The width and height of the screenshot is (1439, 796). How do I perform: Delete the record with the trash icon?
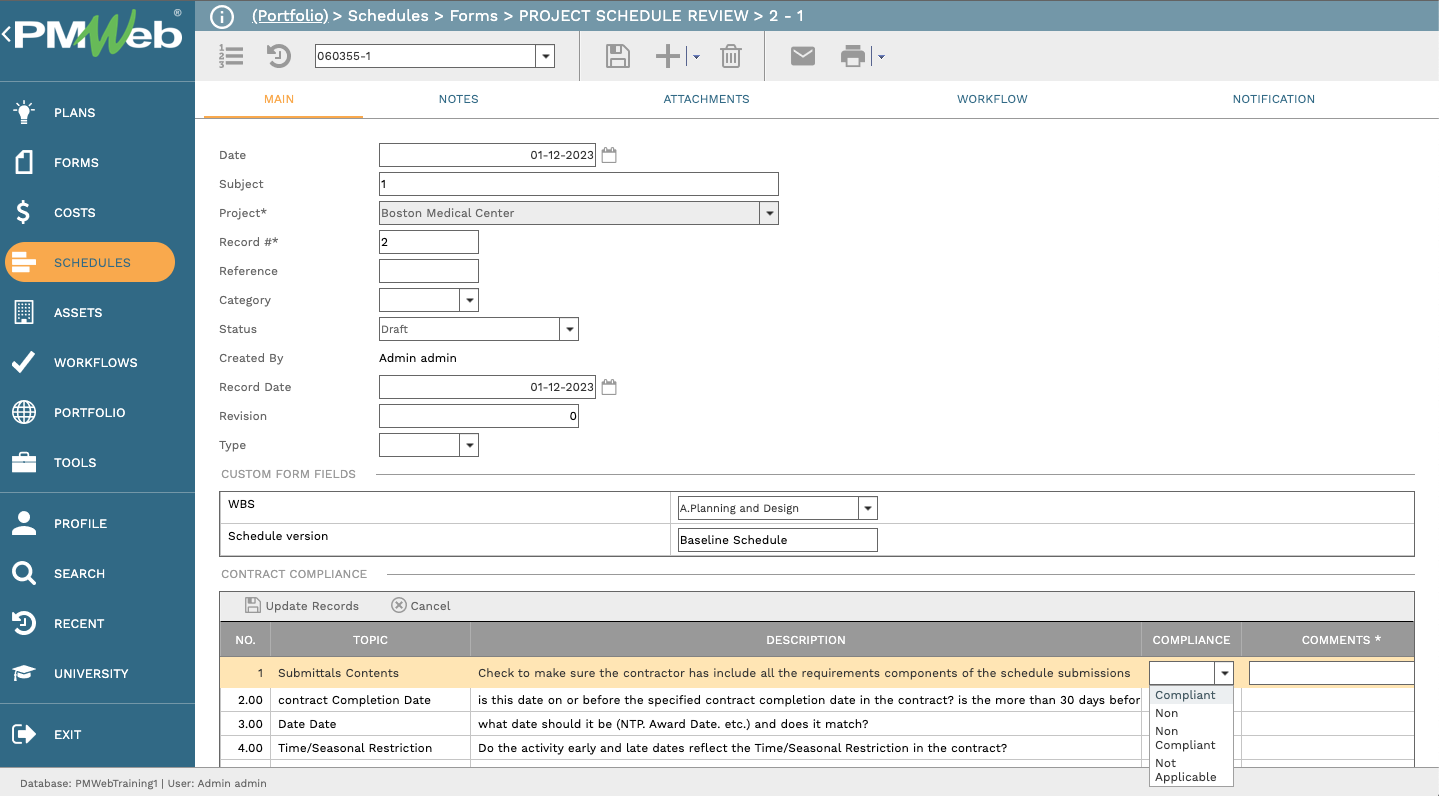731,56
